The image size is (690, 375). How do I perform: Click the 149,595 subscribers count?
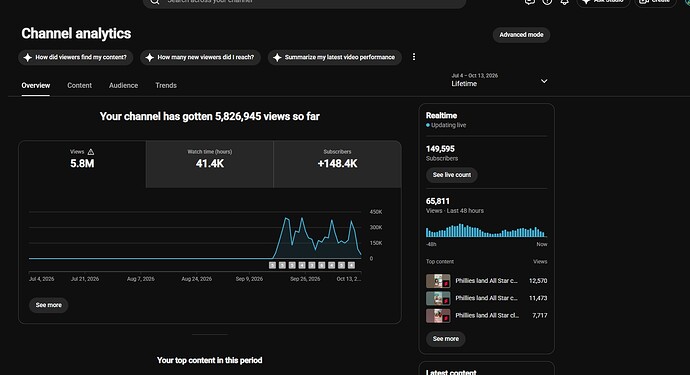pos(440,149)
